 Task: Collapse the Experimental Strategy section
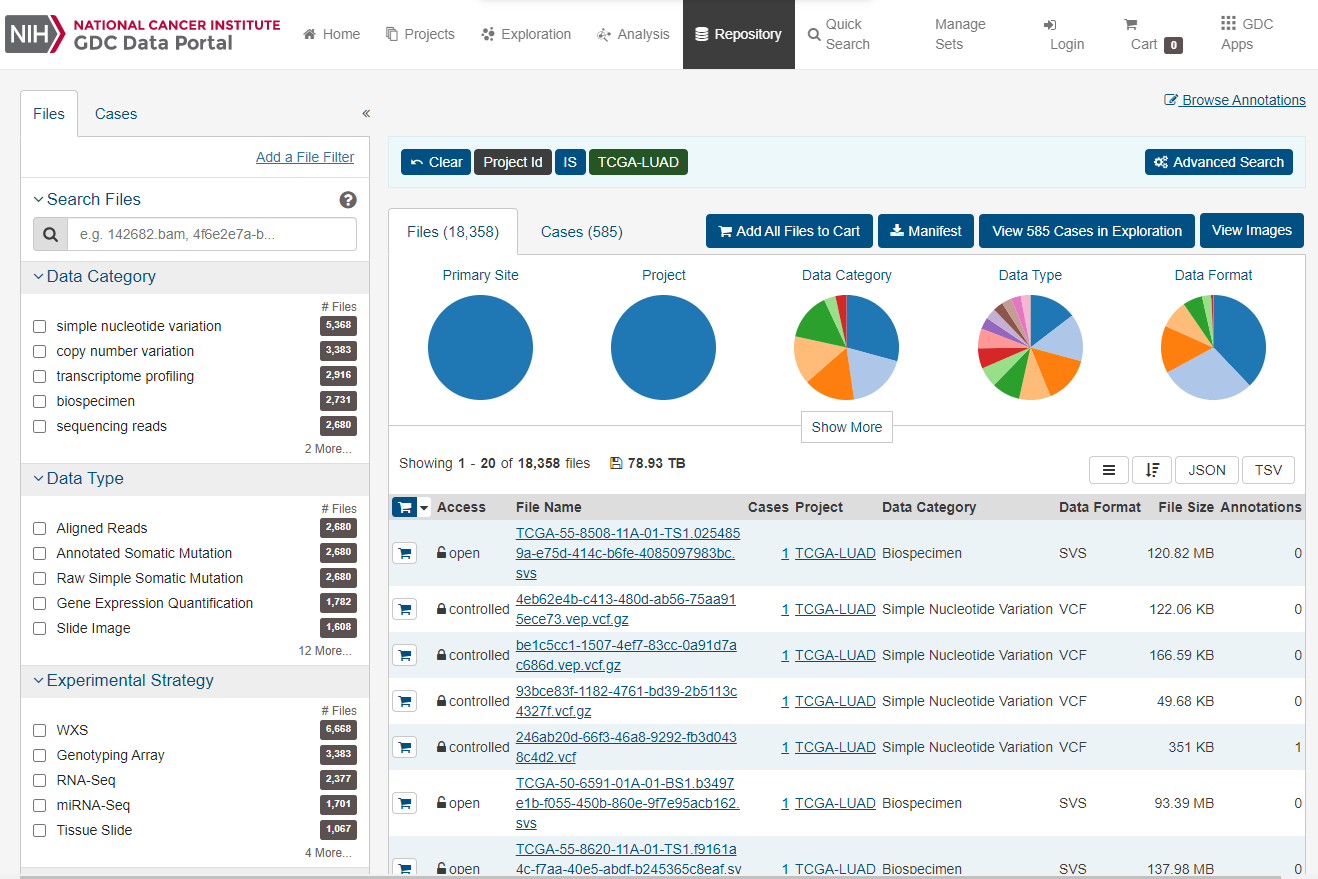point(124,680)
